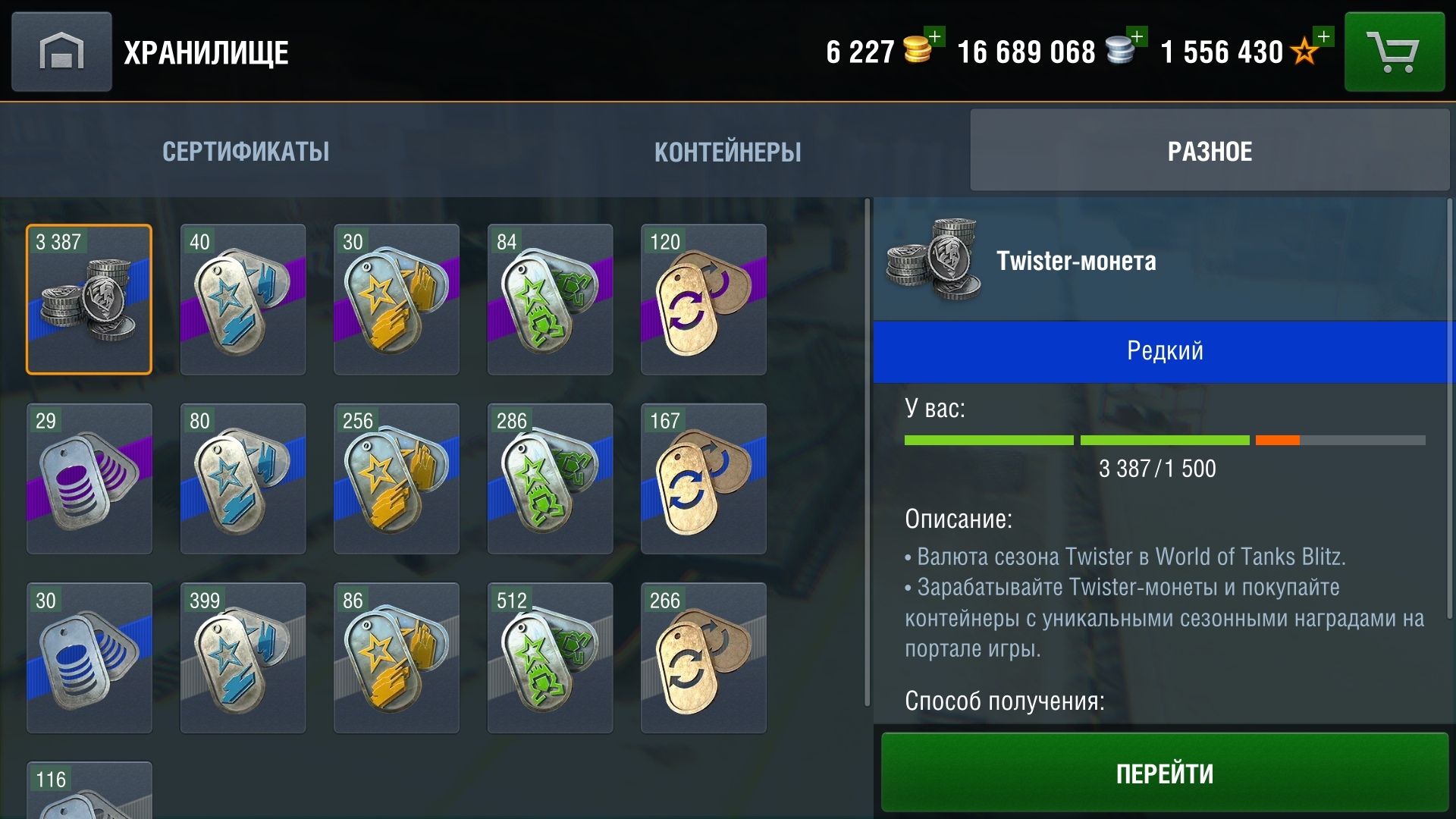Image resolution: width=1456 pixels, height=819 pixels.
Task: Open the garage home icon
Action: coord(61,52)
